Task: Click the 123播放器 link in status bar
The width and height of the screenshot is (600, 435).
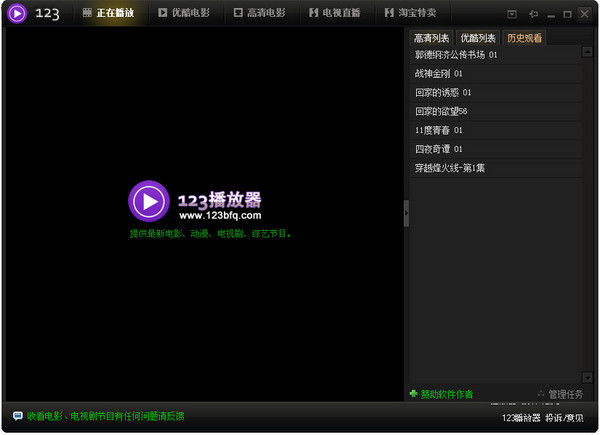Action: [521, 418]
